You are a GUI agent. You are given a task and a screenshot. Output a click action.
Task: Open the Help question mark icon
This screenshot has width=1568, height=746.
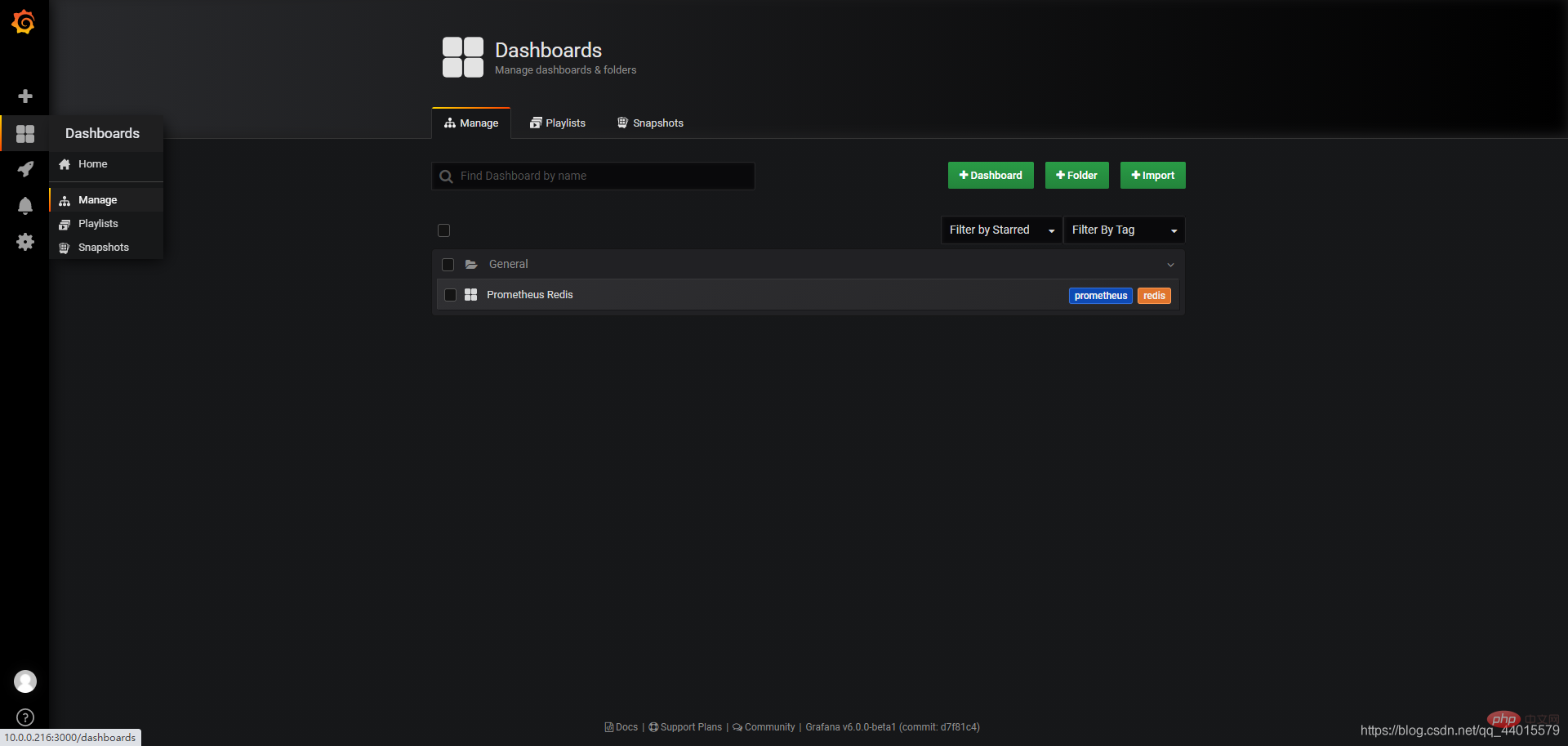(25, 717)
